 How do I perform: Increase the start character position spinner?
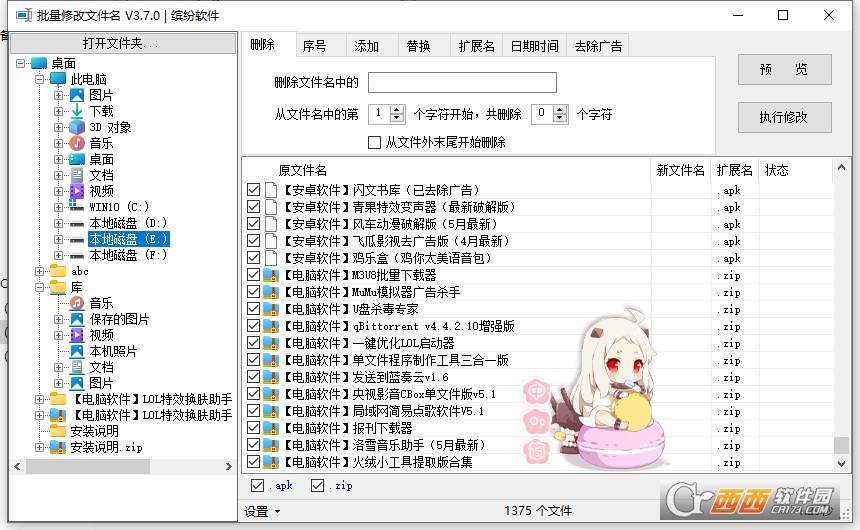point(397,110)
